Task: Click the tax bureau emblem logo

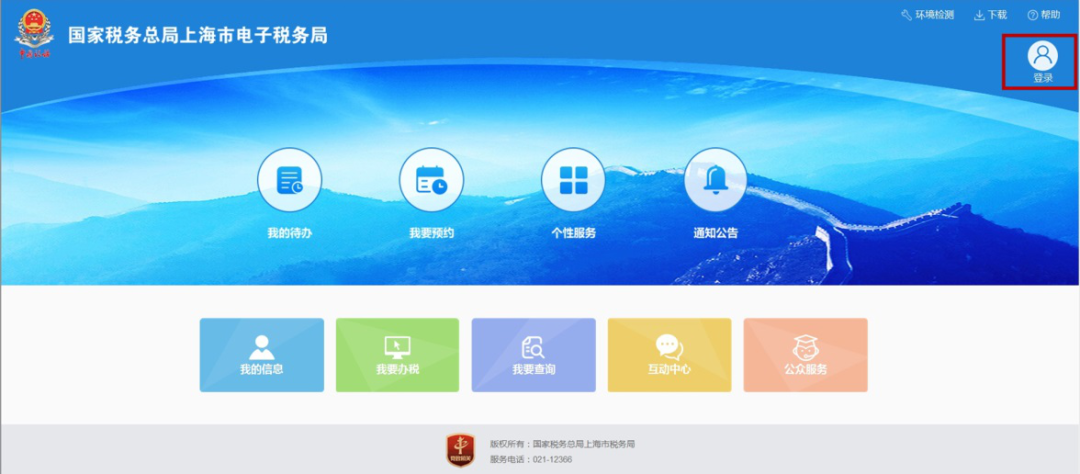Action: coord(34,34)
